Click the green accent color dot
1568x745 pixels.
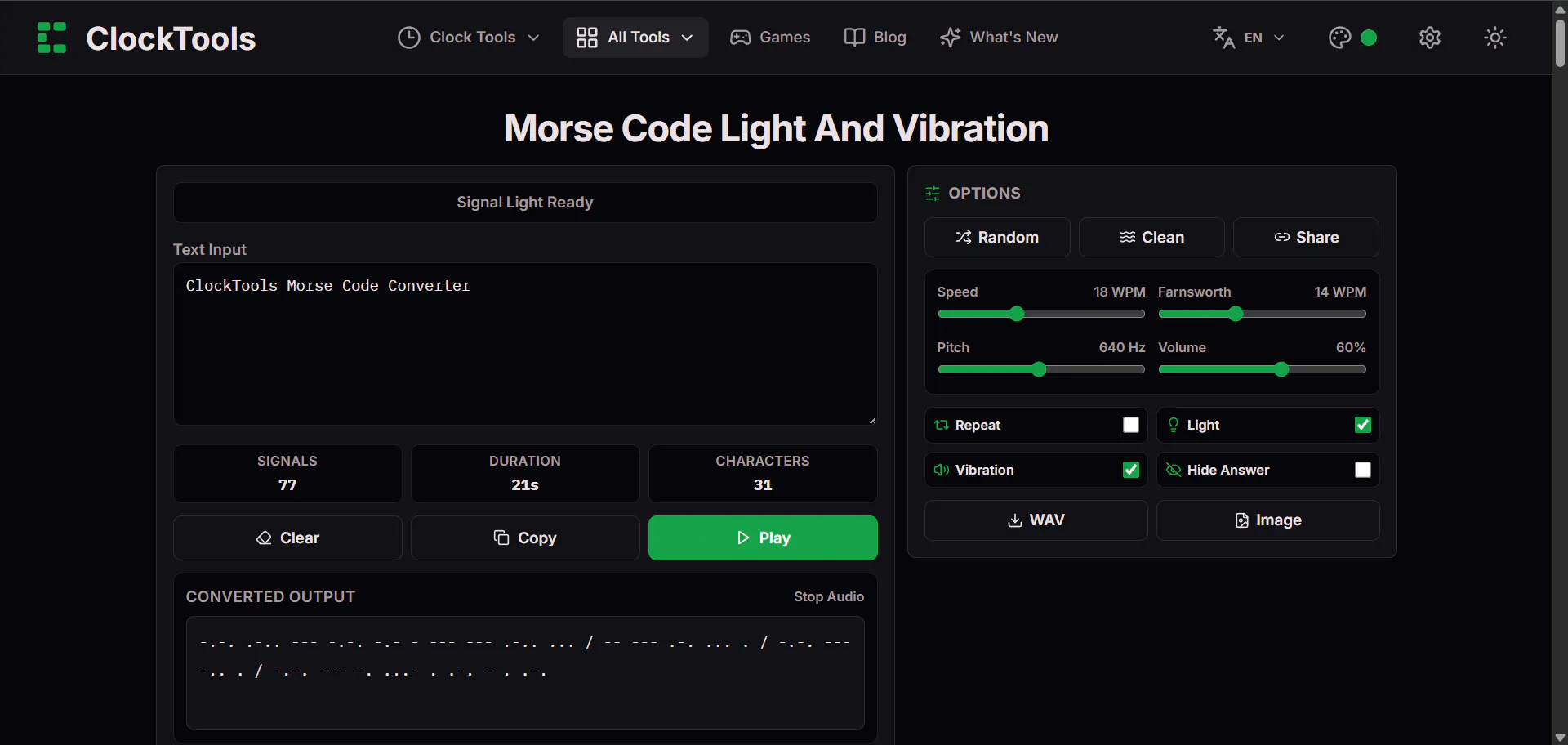point(1369,38)
